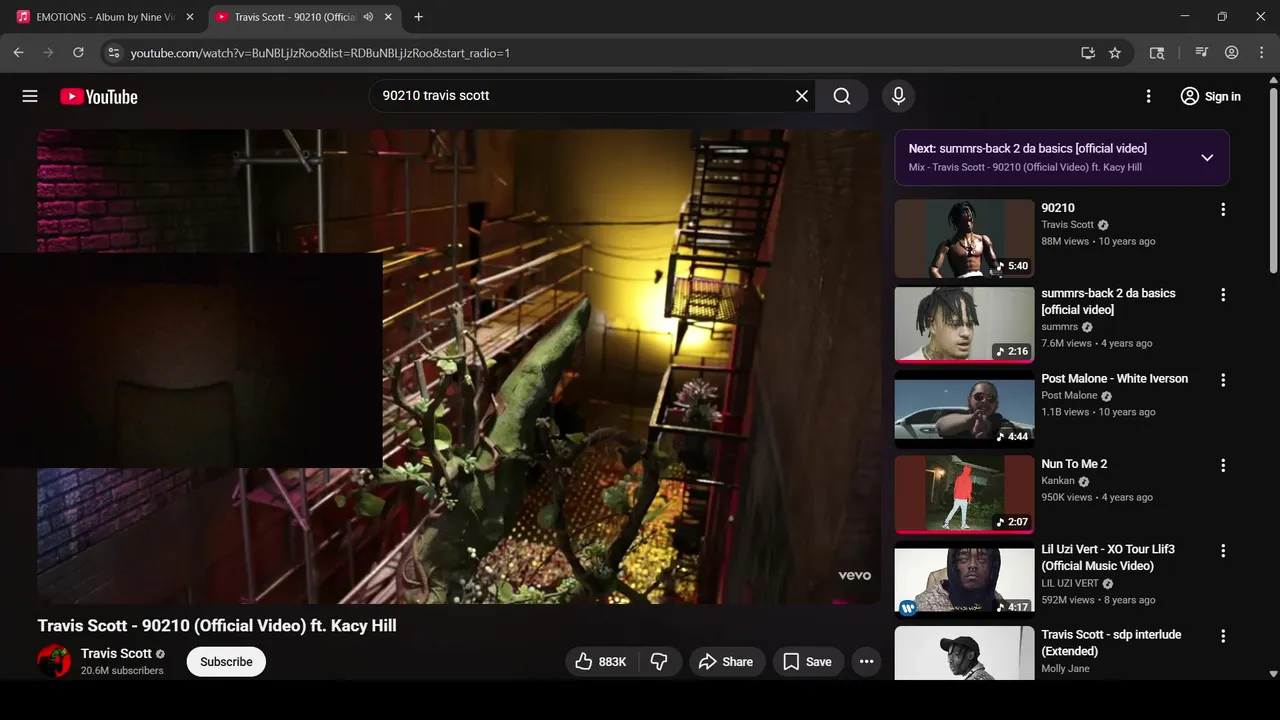Open options for XO Tour Llif3 video
Viewport: 1280px width, 720px height.
click(1222, 551)
